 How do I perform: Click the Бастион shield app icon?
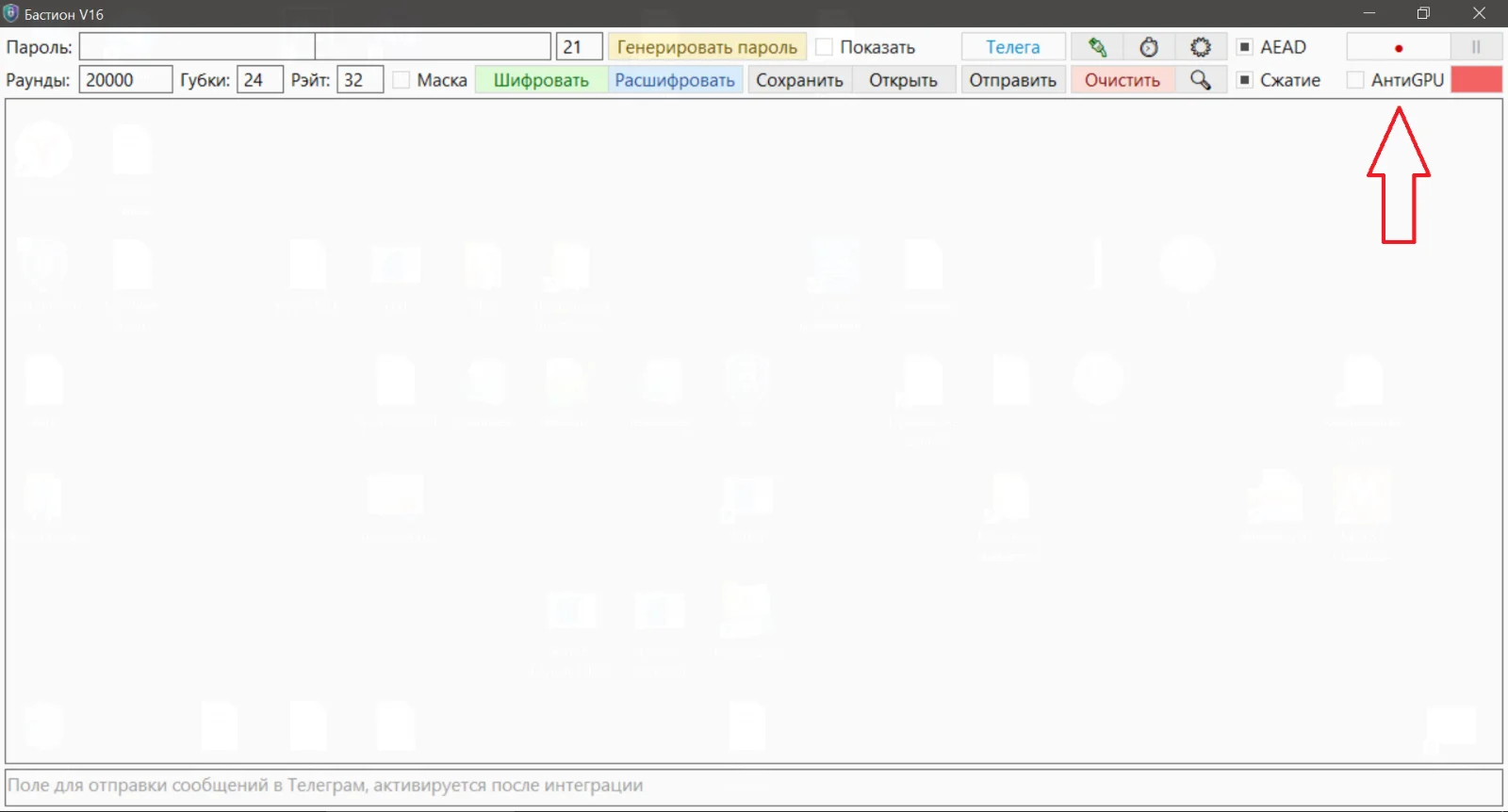click(x=11, y=14)
